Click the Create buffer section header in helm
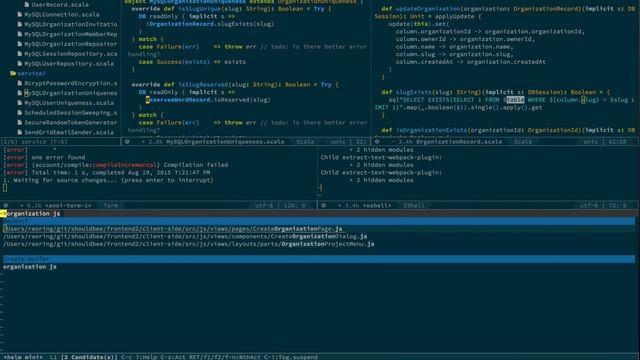The height and width of the screenshot is (360, 640). [x=319, y=259]
